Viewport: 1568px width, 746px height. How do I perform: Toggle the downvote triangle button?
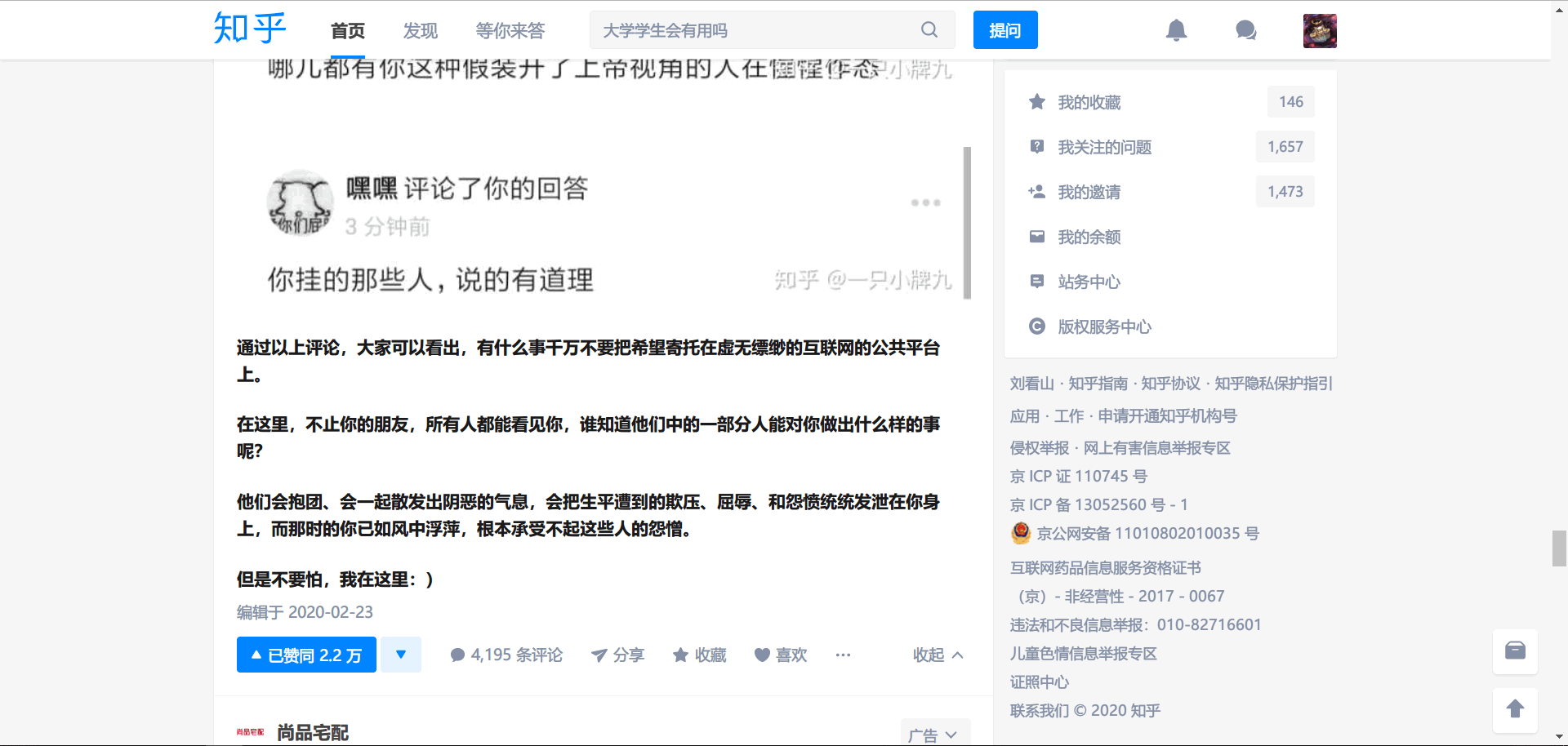[401, 655]
